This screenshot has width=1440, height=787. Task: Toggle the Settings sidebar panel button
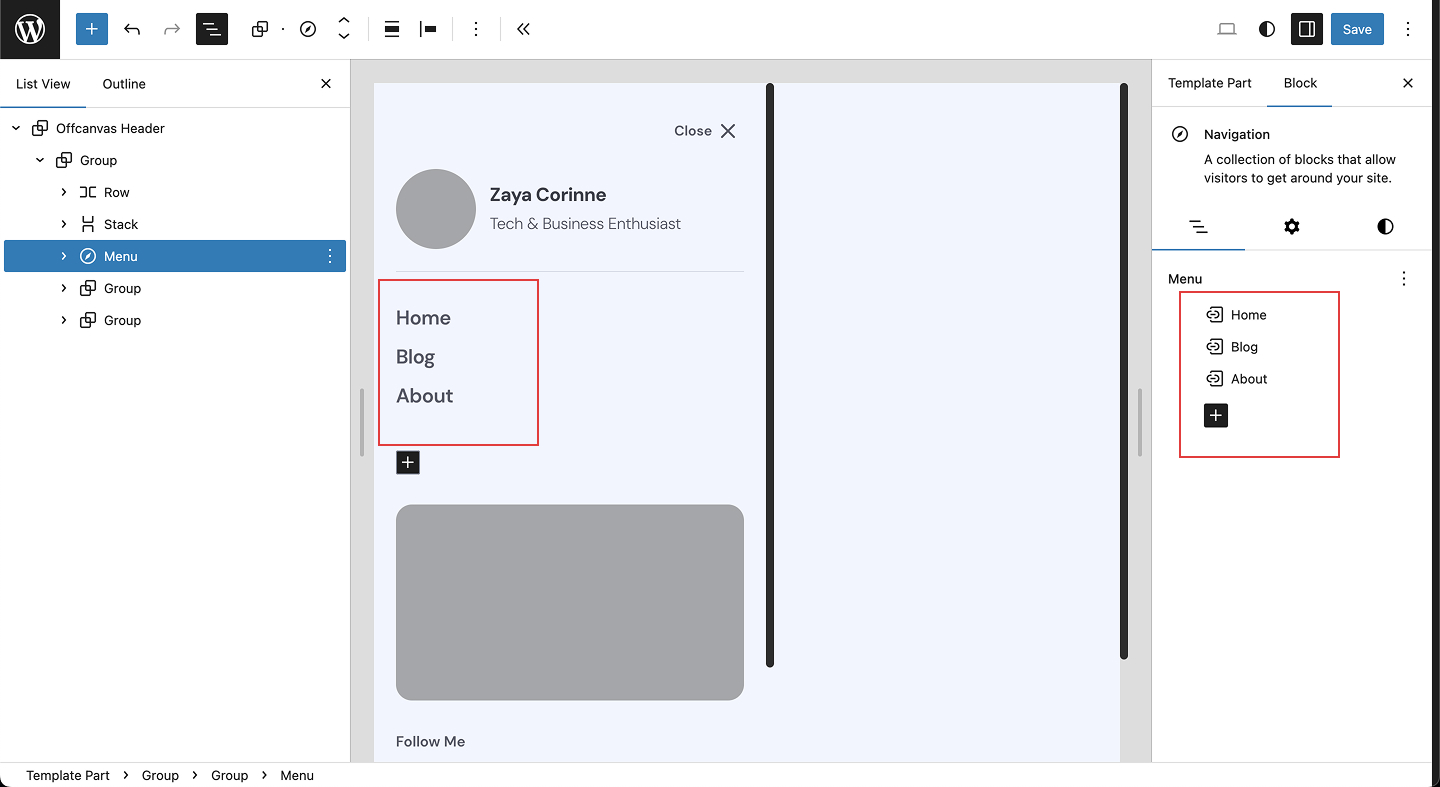1306,29
